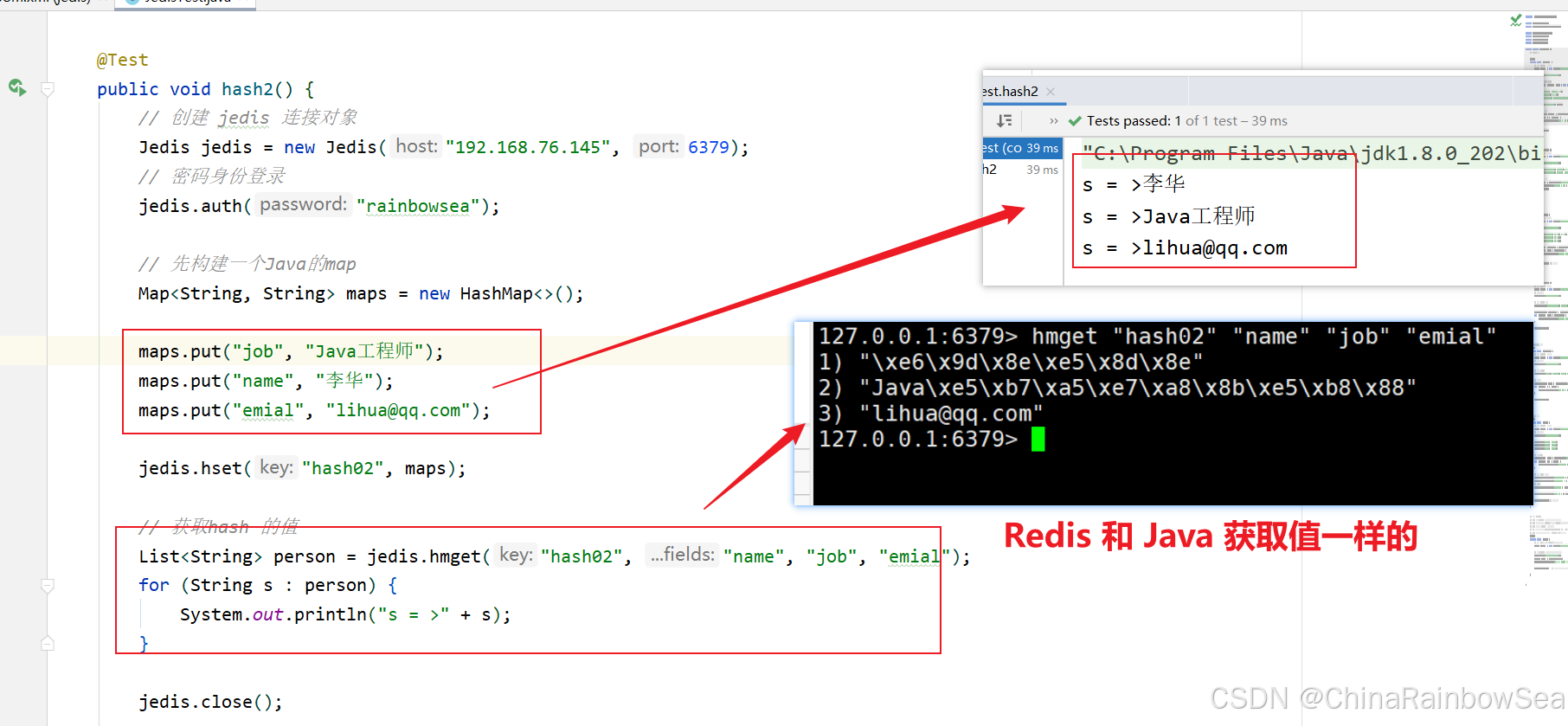The width and height of the screenshot is (1568, 726).
Task: Click the inspection checkmark at the editor's top right
Action: (x=1516, y=20)
